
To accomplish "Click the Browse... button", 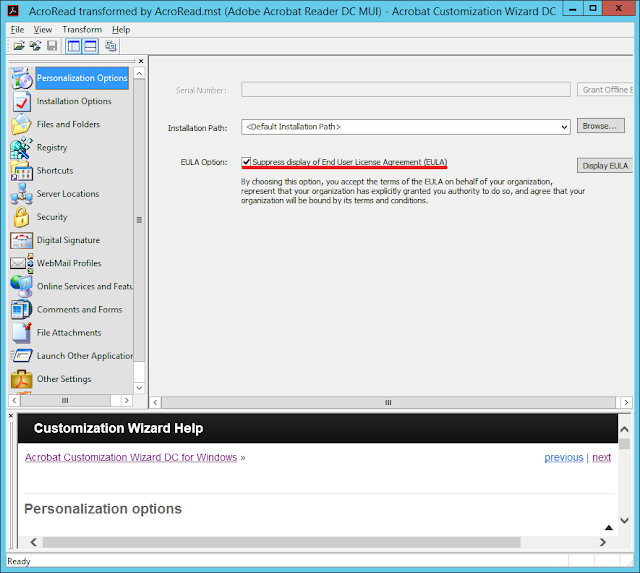I will click(x=600, y=126).
